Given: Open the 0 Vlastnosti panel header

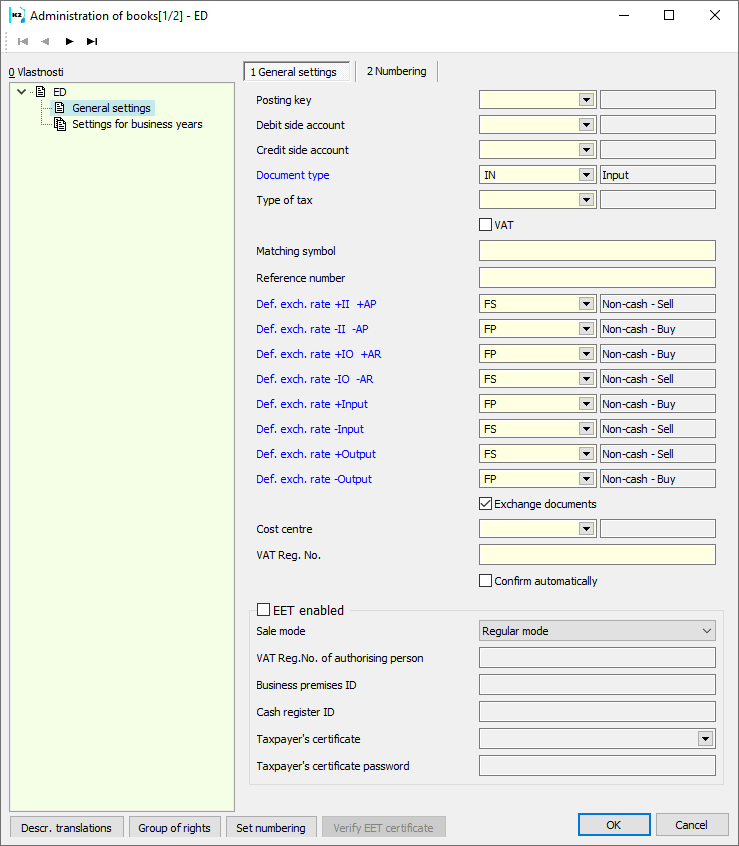Looking at the screenshot, I should 36,72.
